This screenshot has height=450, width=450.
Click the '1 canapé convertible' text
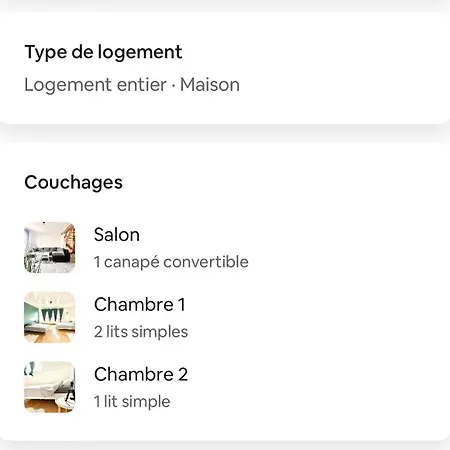pos(171,262)
